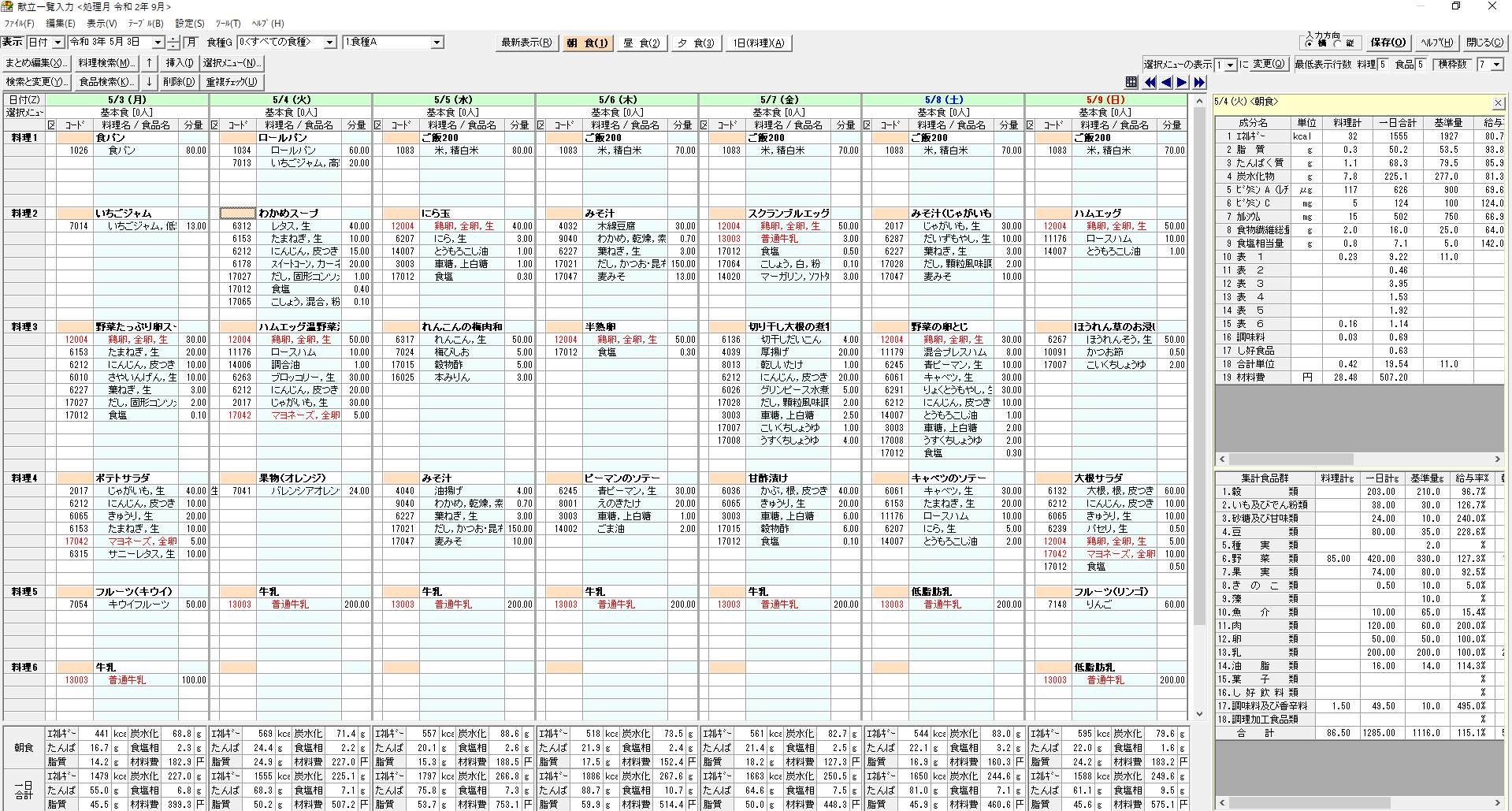Click the 削除(D) delete button
The image size is (1512, 811).
179,82
